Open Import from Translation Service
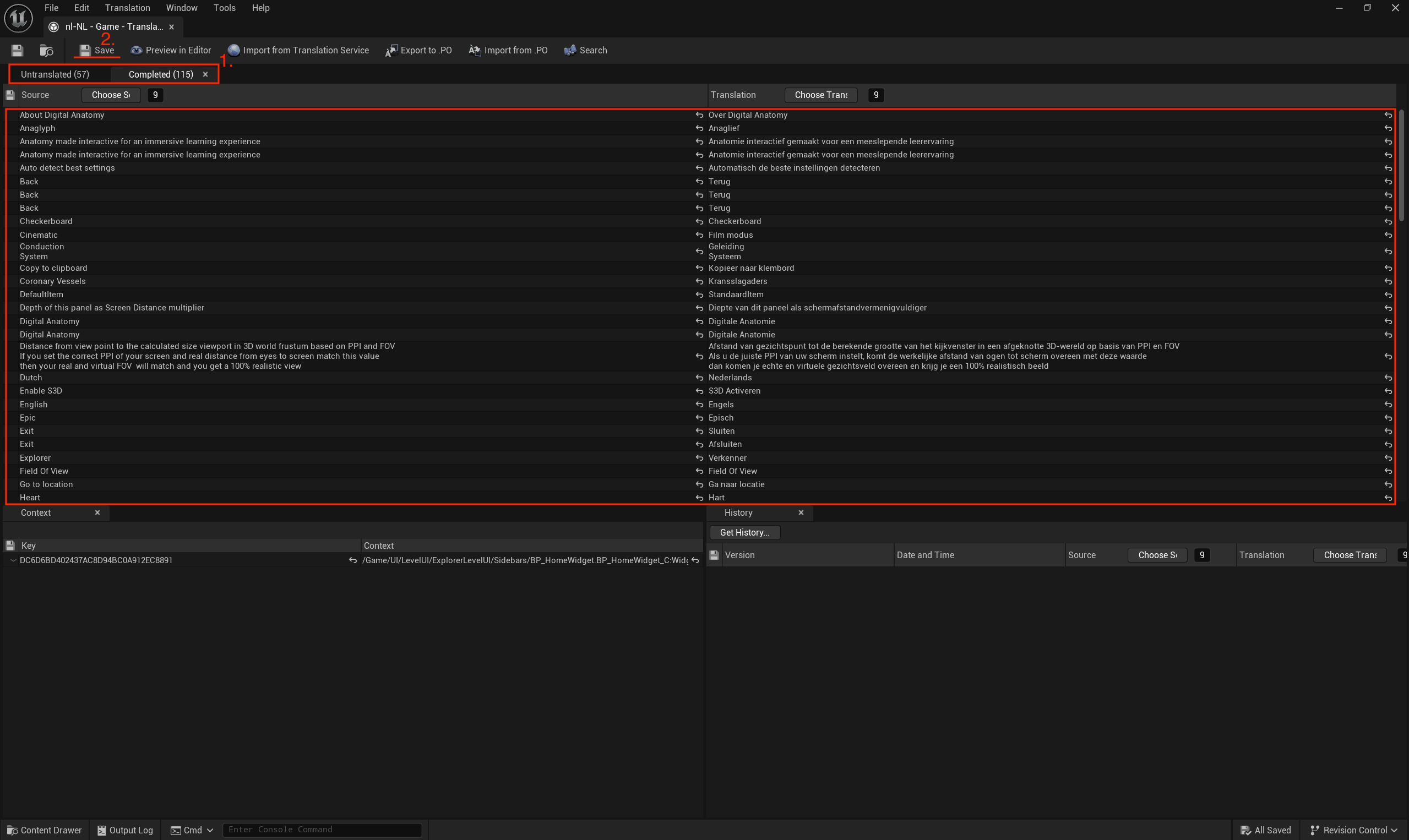 298,51
